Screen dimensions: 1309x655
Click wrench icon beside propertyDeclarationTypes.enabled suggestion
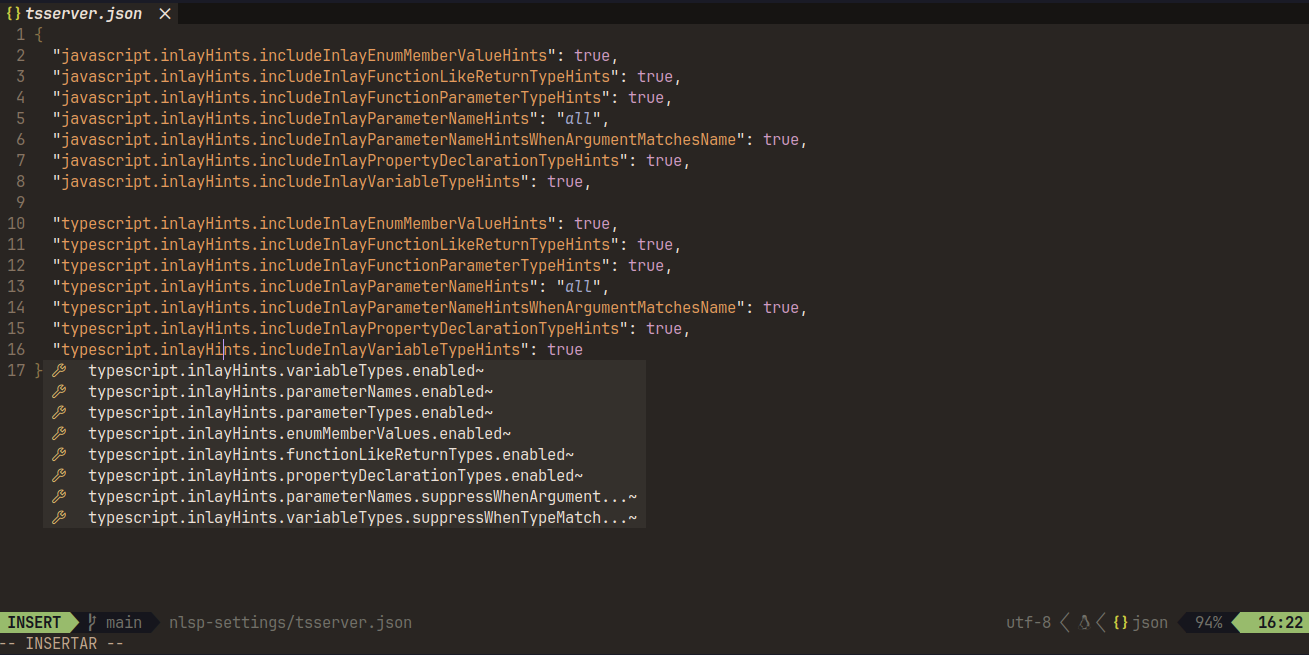59,476
